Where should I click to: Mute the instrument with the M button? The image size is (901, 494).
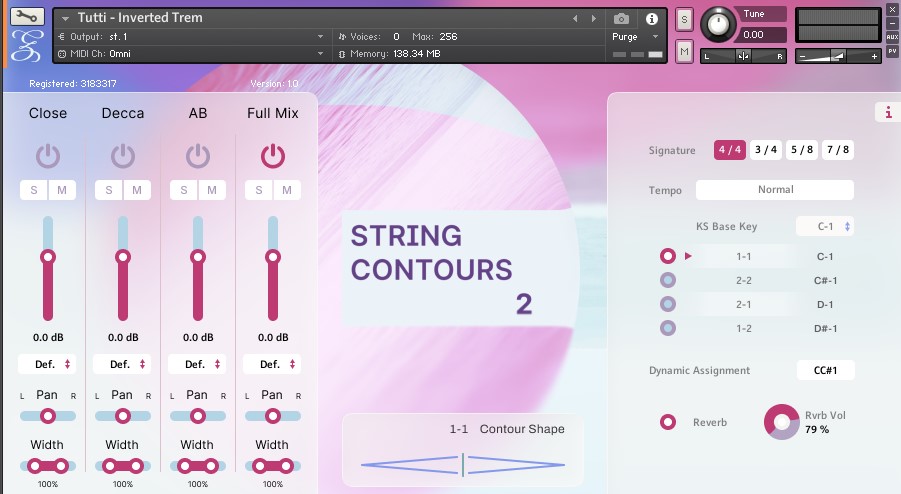tap(684, 51)
